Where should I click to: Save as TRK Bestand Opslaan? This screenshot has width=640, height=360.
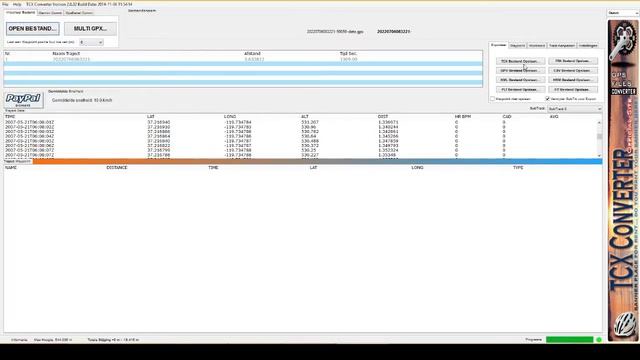(x=573, y=61)
